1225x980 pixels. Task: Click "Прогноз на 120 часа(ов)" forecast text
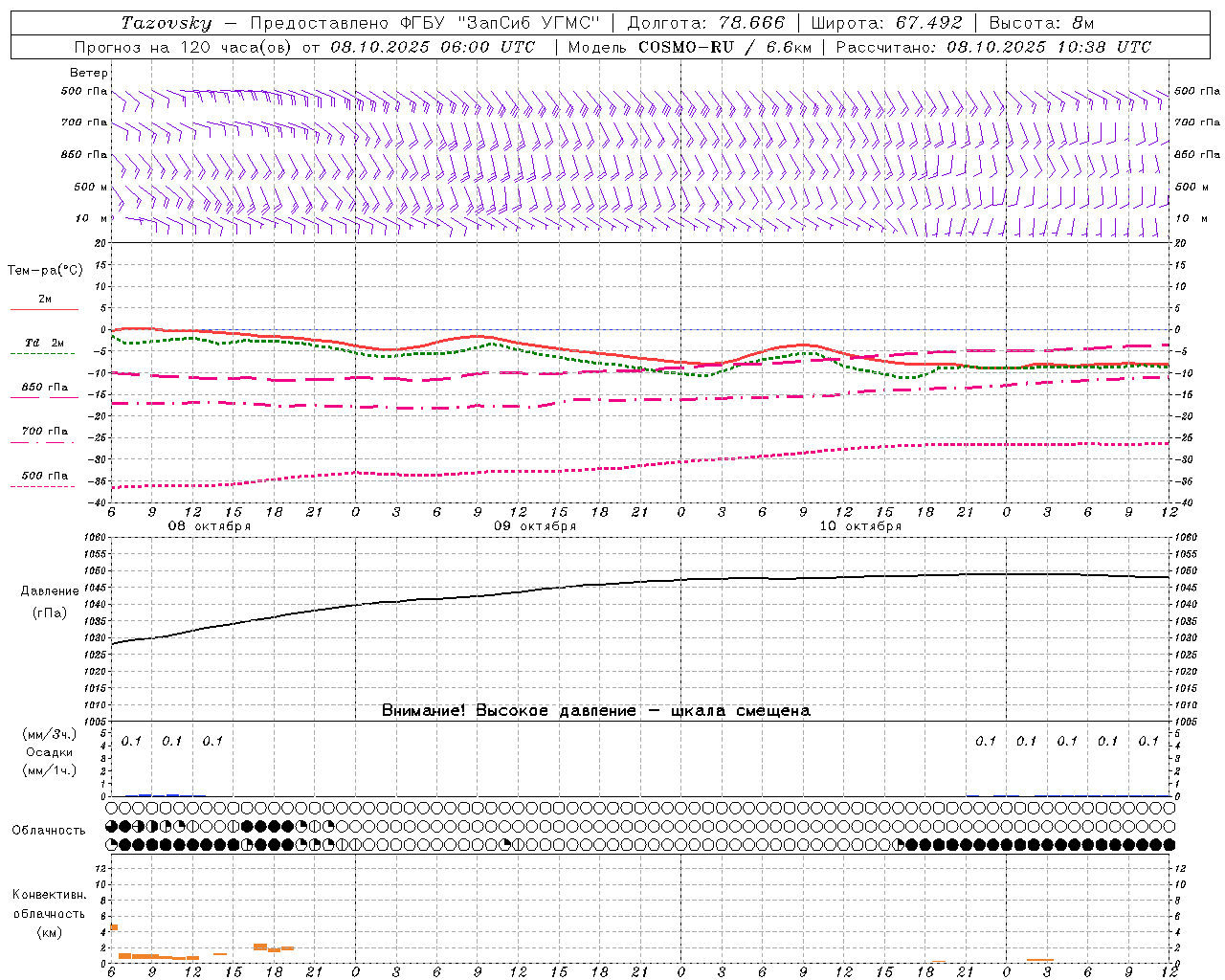185,47
